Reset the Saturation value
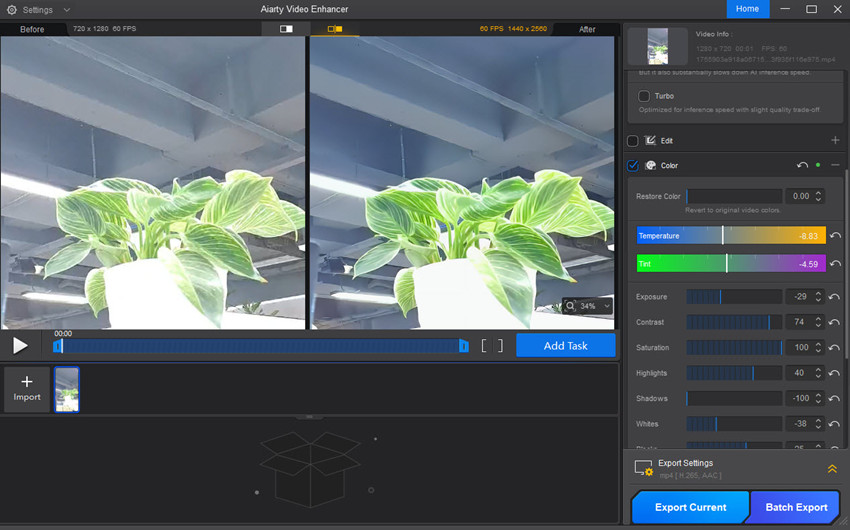Viewport: 850px width, 530px height. point(834,348)
